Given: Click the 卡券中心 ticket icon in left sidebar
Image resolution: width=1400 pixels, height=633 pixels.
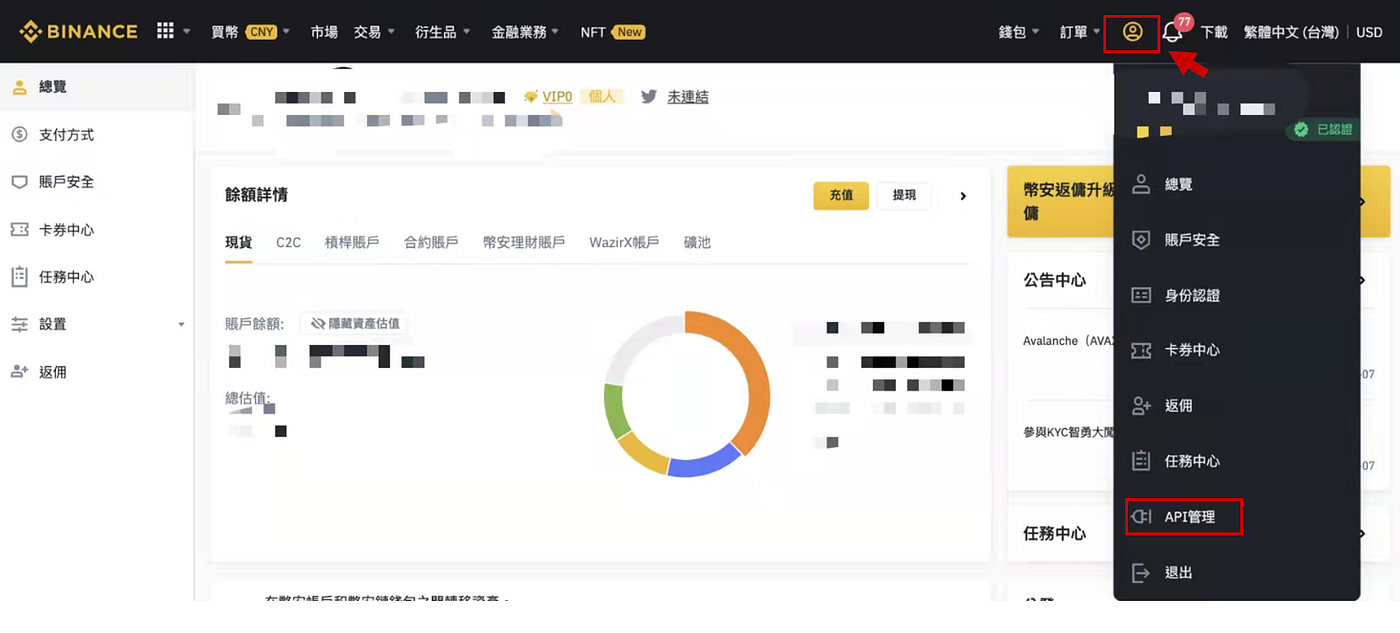Looking at the screenshot, I should click(19, 229).
